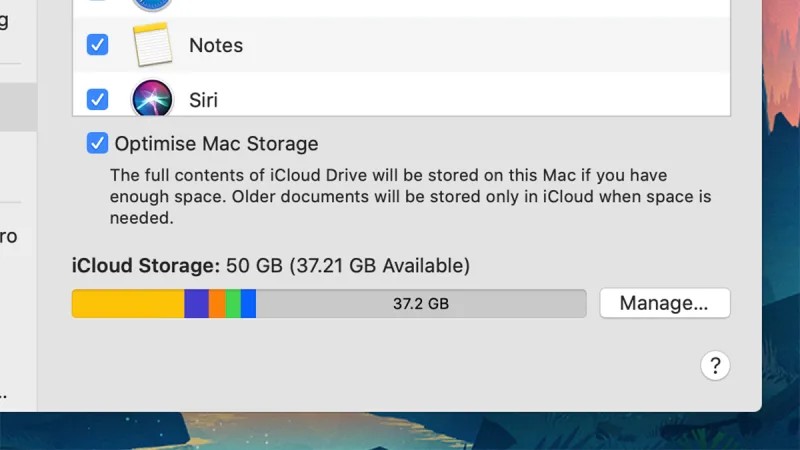Image resolution: width=800 pixels, height=450 pixels.
Task: Click the gray 37.2 GB free space portion
Action: (421, 304)
